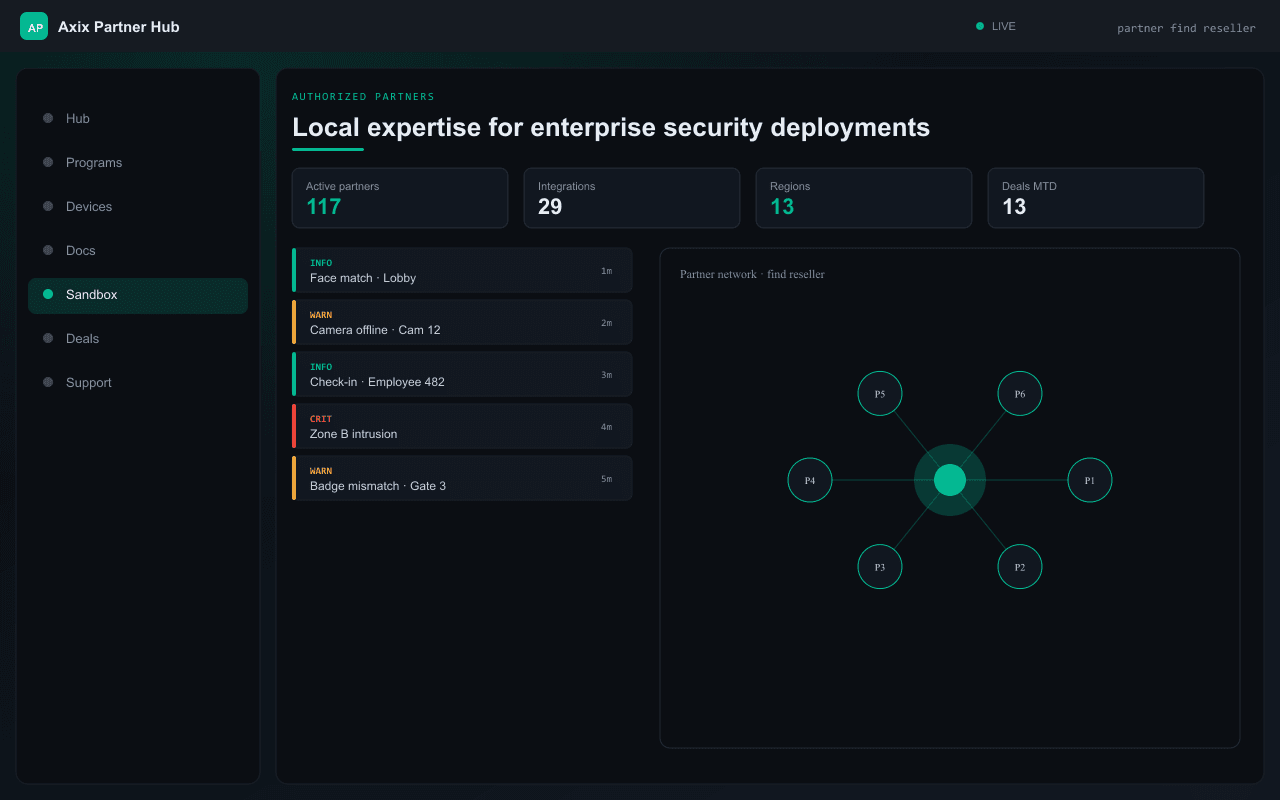The height and width of the screenshot is (800, 1280).
Task: Click the Authorized Partners heading label
Action: 363,97
